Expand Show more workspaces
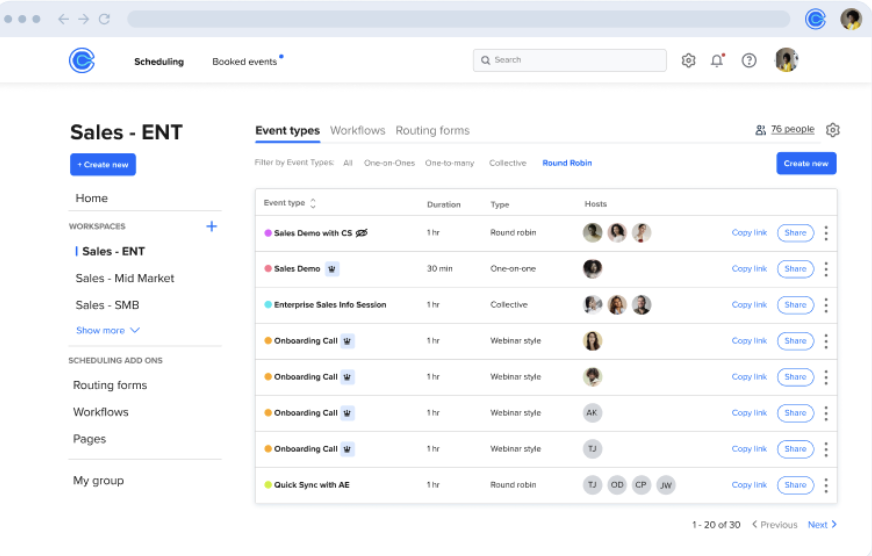 [x=107, y=330]
